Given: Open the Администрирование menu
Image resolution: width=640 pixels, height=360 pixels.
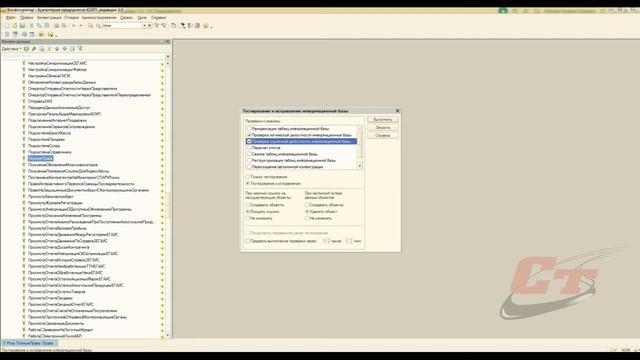Looking at the screenshot, I should [x=99, y=18].
